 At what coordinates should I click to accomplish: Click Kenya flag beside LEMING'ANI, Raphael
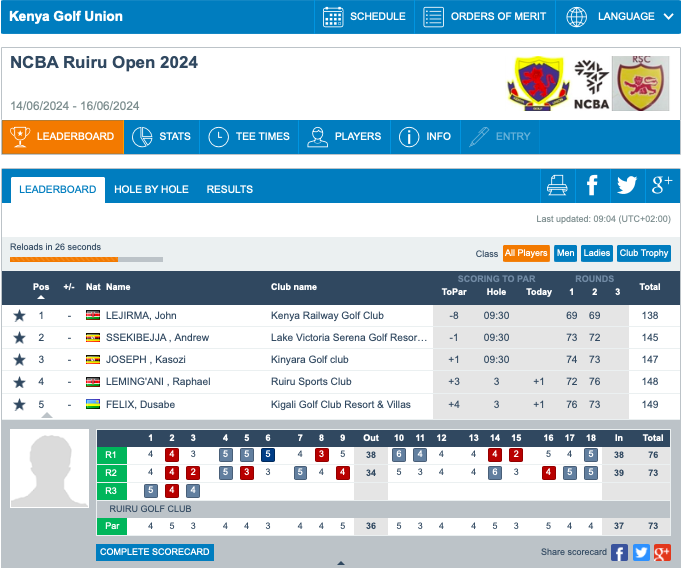tap(93, 382)
